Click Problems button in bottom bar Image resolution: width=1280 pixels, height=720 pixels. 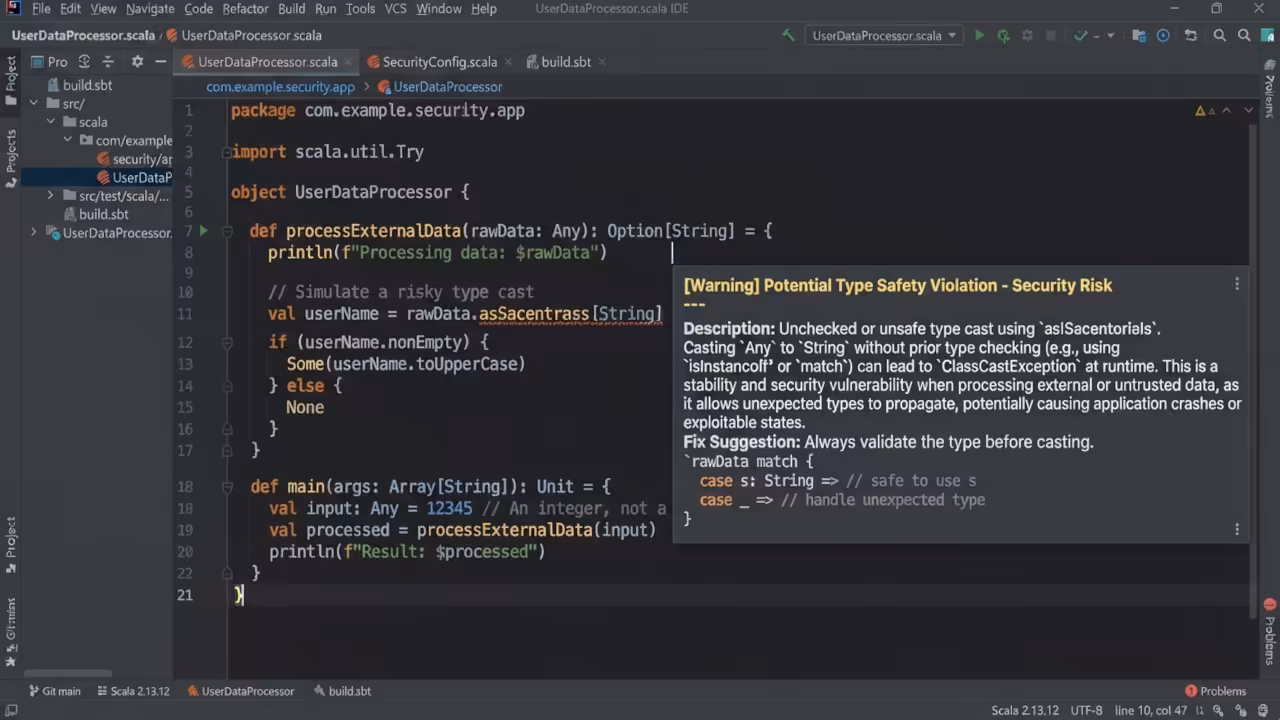point(1216,691)
